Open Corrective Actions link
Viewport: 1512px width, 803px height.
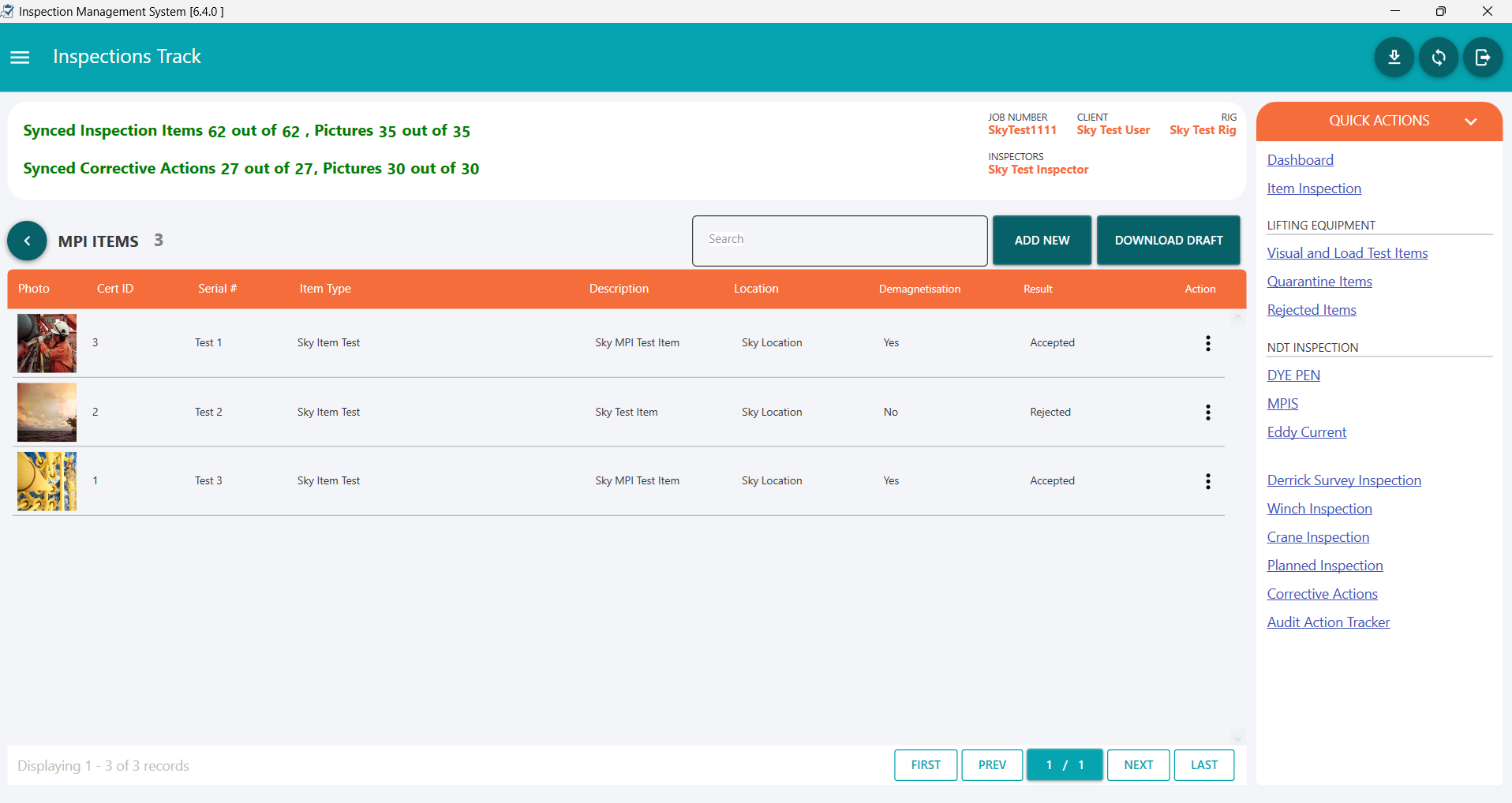click(1322, 594)
